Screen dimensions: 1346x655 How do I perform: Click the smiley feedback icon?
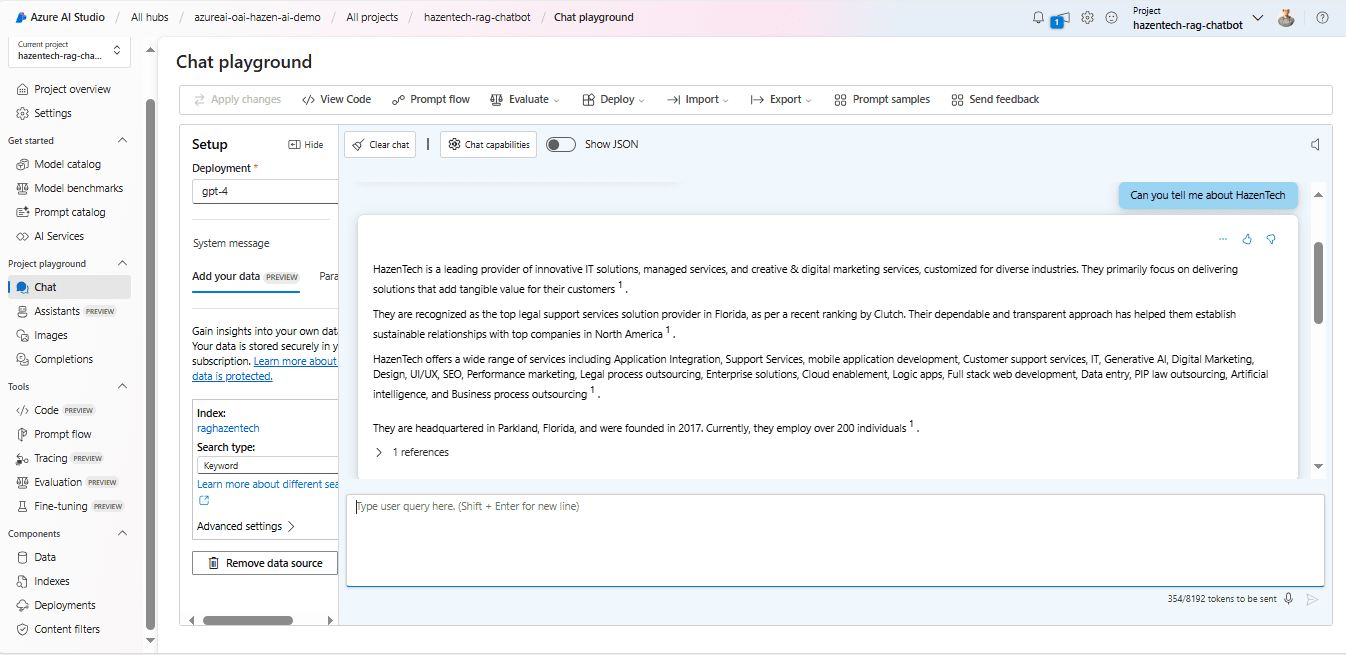coord(1111,18)
